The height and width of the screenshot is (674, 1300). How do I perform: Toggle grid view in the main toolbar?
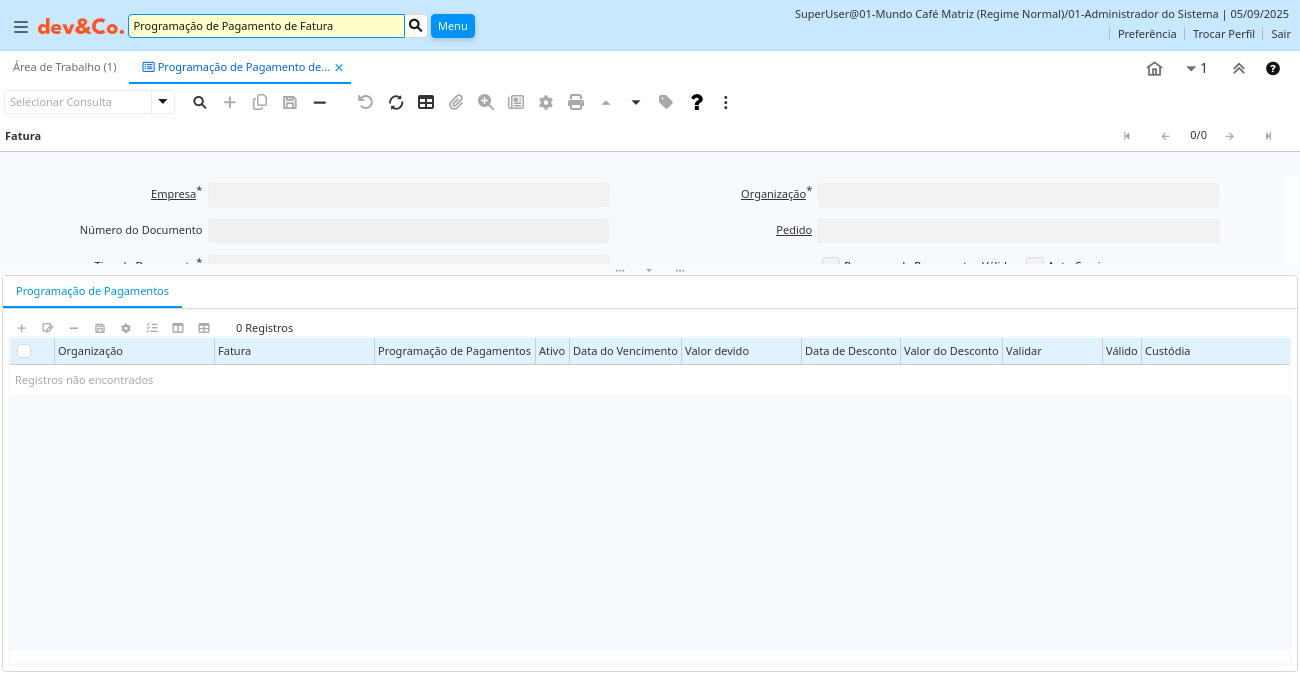[x=426, y=102]
